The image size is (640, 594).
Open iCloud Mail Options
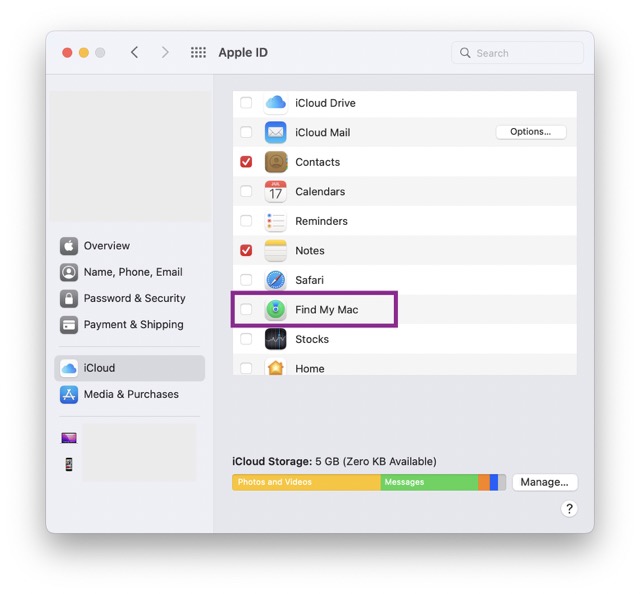(530, 132)
